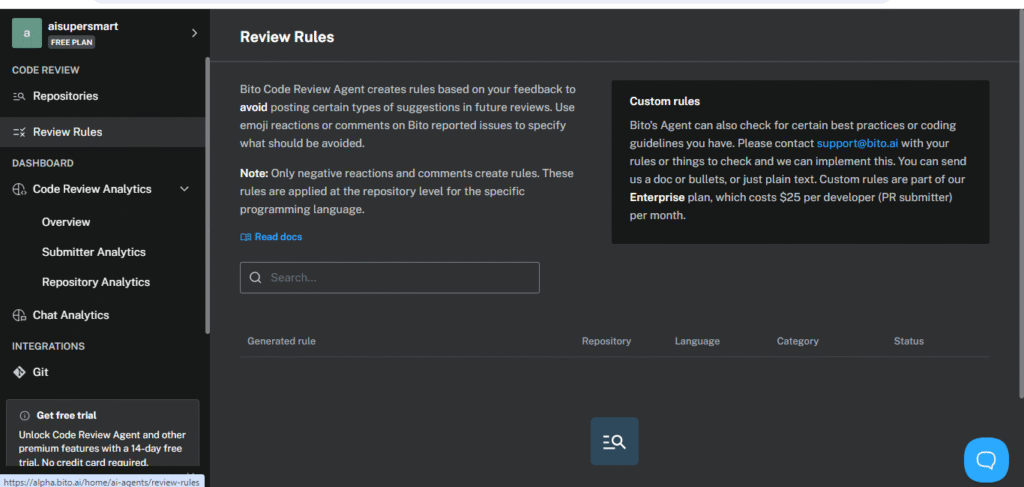The image size is (1024, 487).
Task: Collapse the Code Review Analytics chevron
Action: pyautogui.click(x=185, y=189)
